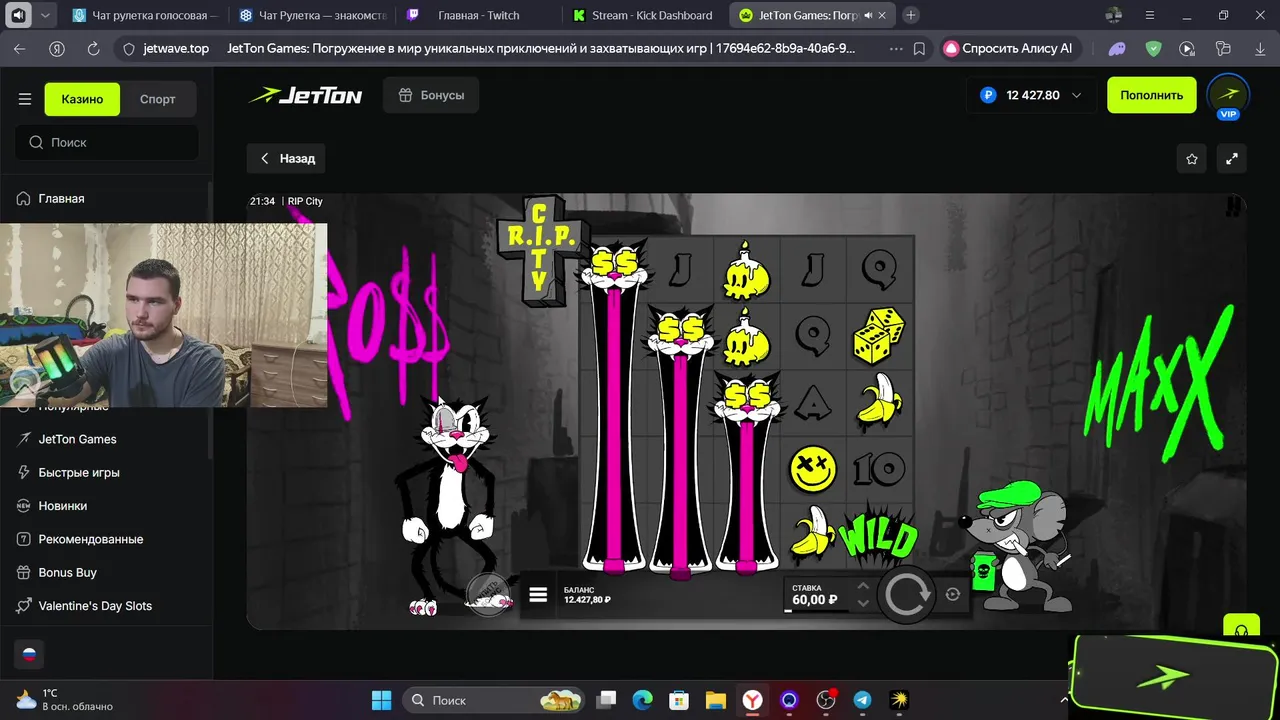Toggle game fullscreen mode
The image size is (1280, 720).
1232,159
